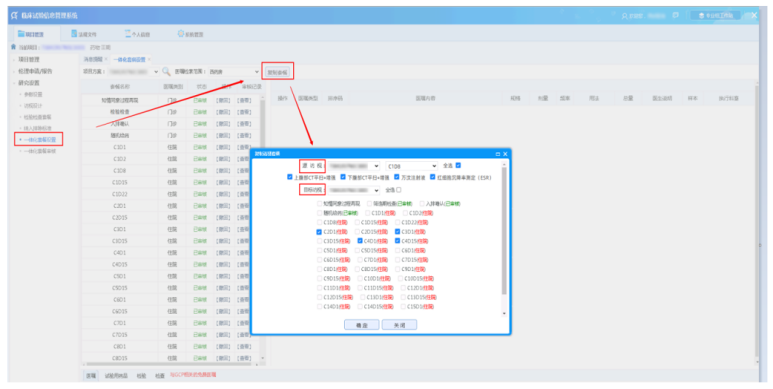The image size is (773, 389).
Task: Check the C15D1 checkbox in dialog
Action: click(403, 307)
